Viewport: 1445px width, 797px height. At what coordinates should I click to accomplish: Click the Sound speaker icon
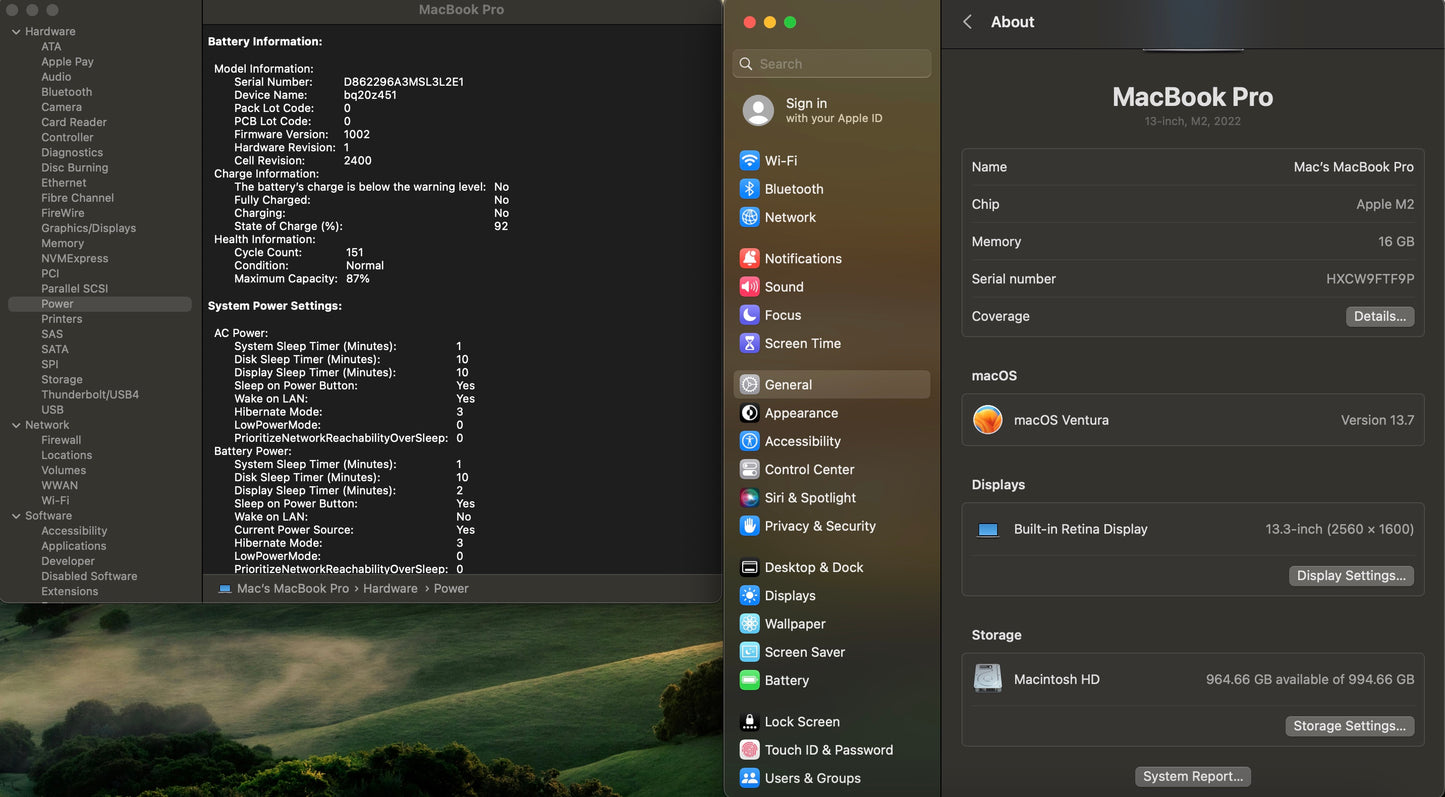pyautogui.click(x=749, y=286)
